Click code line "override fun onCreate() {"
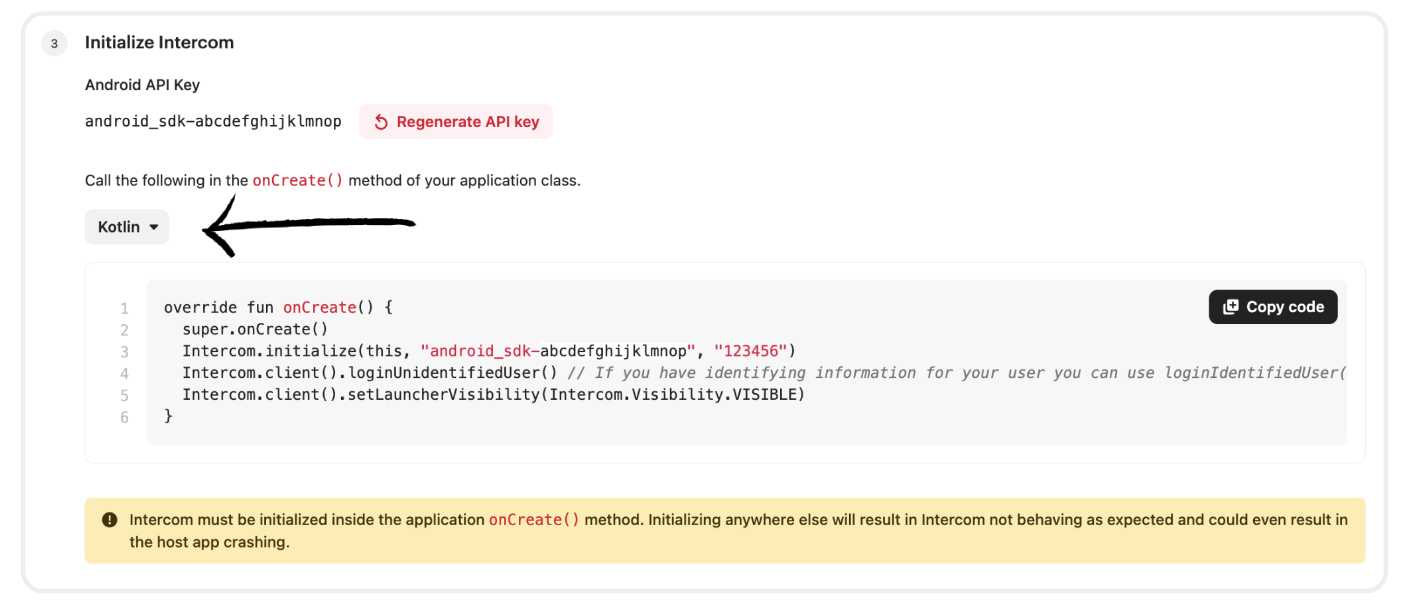This screenshot has height=614, width=1402. [279, 307]
